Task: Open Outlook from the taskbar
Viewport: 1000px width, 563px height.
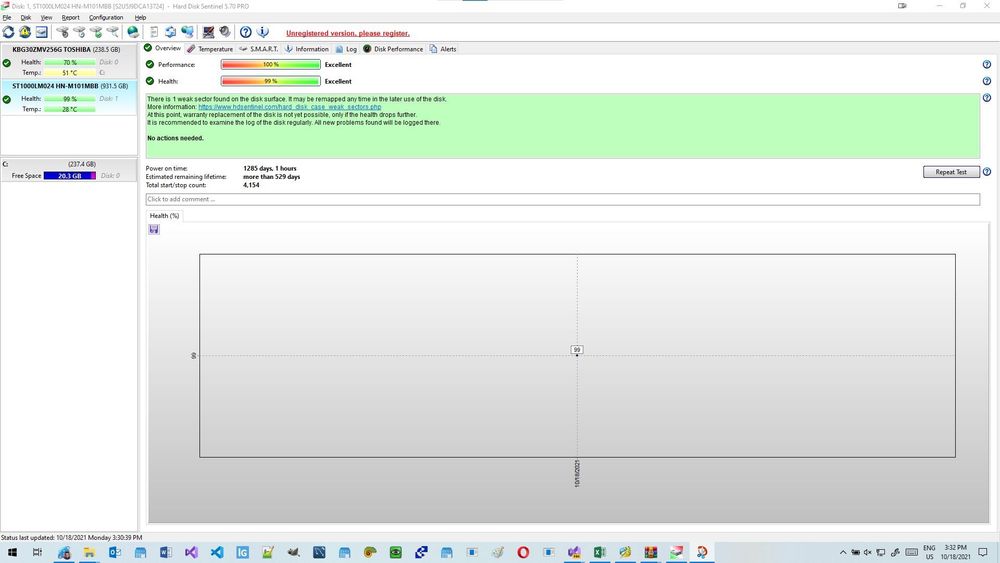Action: click(115, 552)
